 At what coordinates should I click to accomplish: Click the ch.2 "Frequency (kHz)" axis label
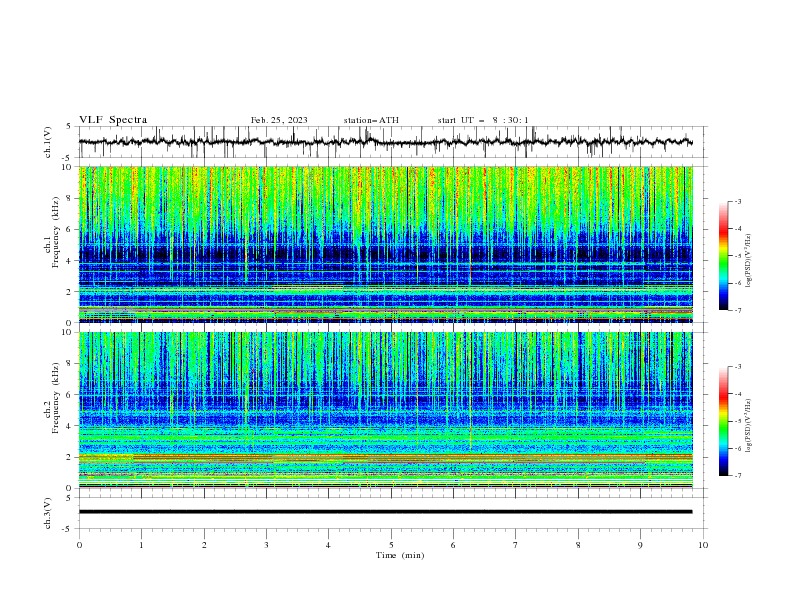(56, 398)
